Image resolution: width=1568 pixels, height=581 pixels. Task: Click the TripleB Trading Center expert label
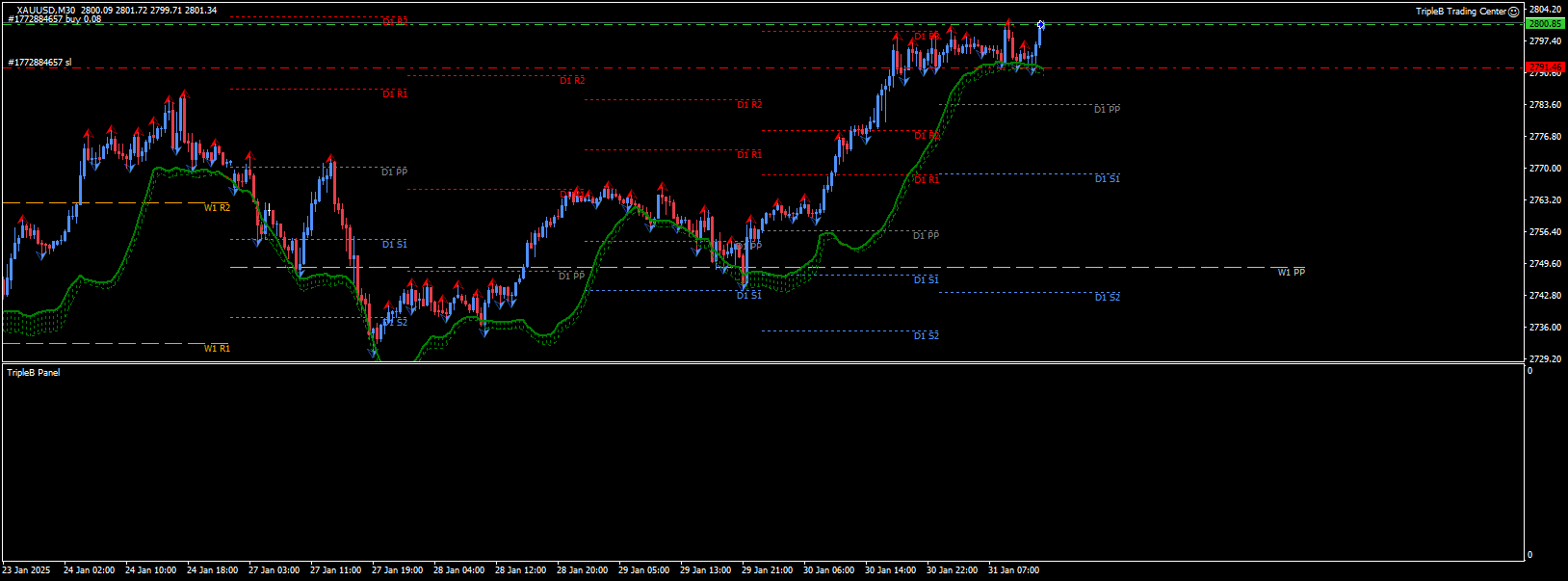[x=1460, y=12]
